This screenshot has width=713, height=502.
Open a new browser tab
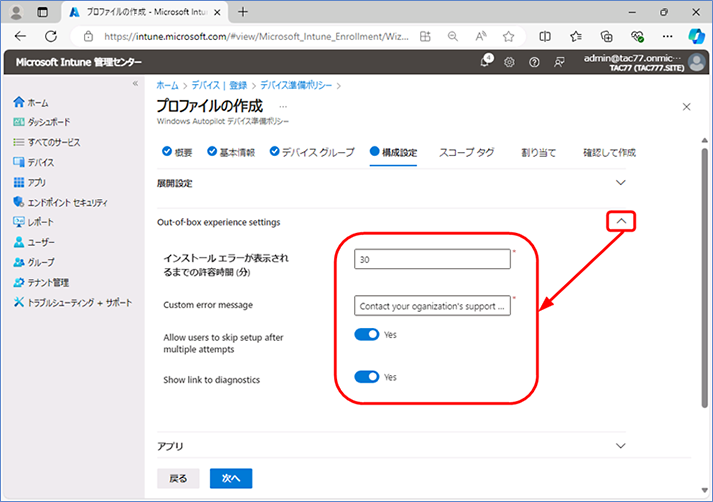coord(243,12)
